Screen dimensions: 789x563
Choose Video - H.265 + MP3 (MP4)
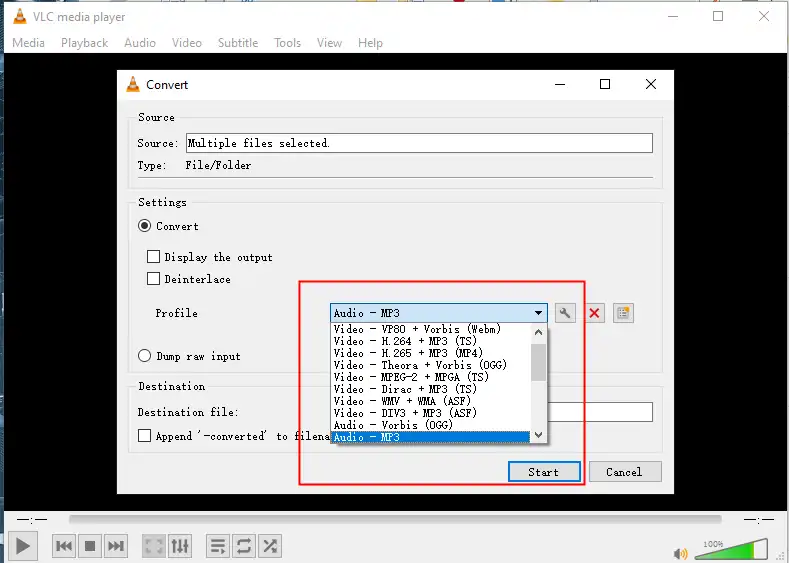[430, 353]
